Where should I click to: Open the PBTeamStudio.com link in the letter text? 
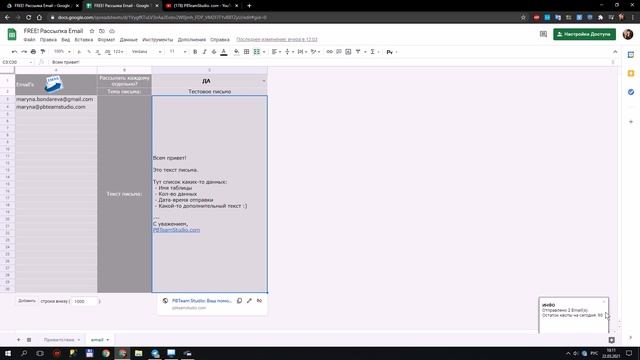(x=176, y=230)
